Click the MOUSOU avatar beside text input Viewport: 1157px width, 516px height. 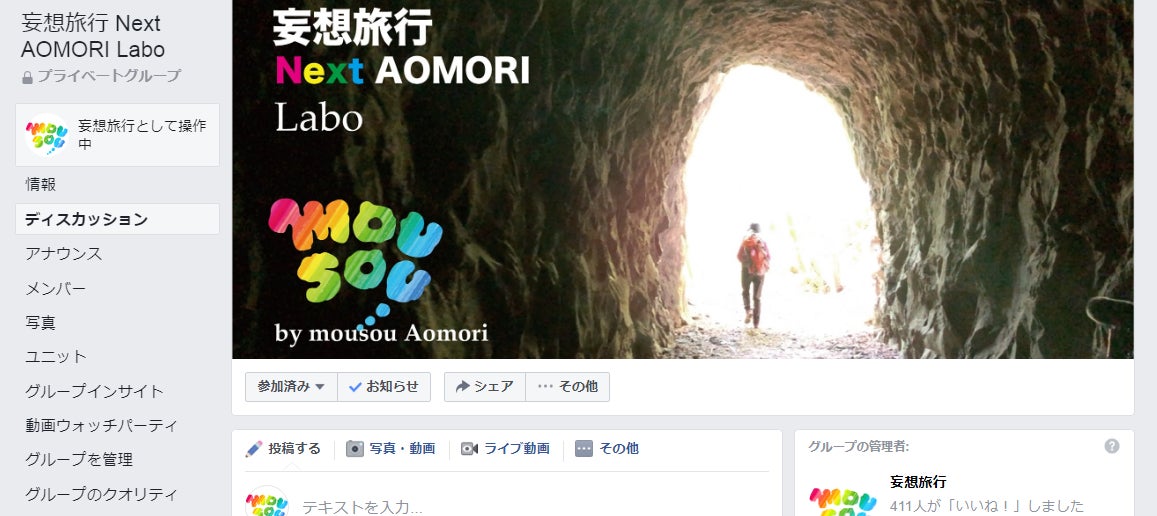pos(266,502)
